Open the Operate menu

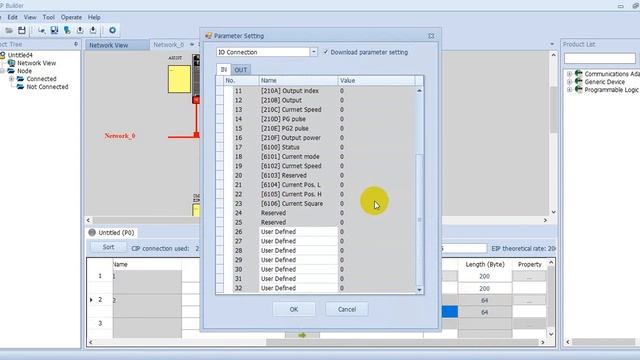(71, 17)
